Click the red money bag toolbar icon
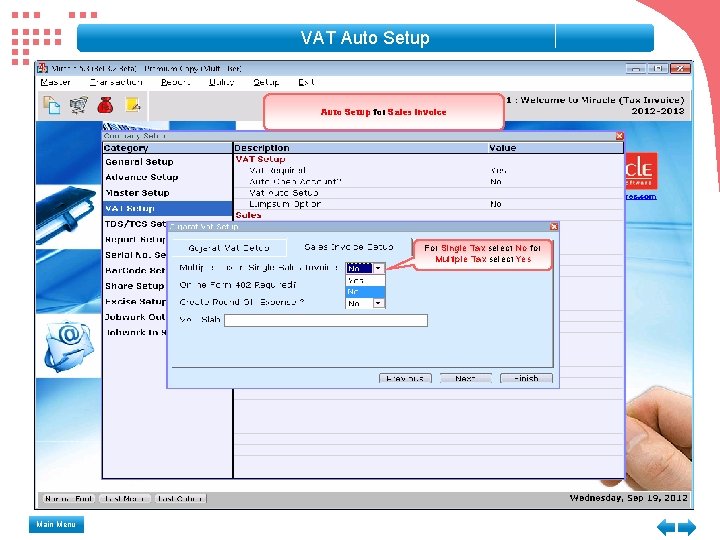The width and height of the screenshot is (720, 540). coord(105,105)
